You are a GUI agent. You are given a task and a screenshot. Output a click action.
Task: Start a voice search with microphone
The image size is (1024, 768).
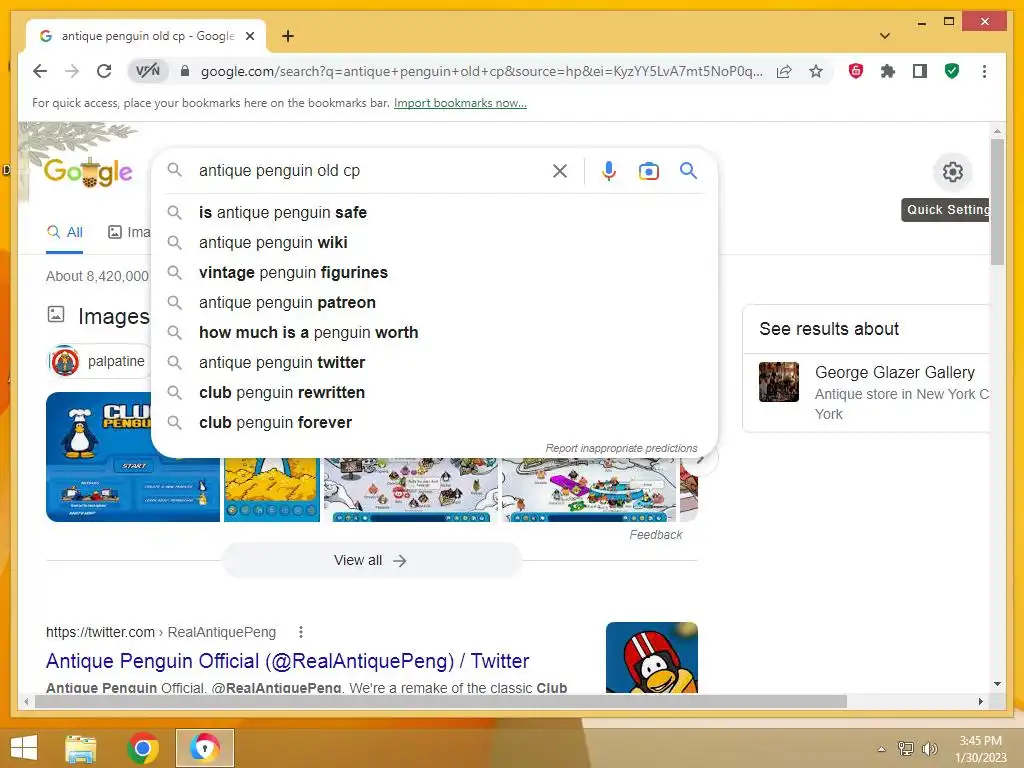(609, 171)
